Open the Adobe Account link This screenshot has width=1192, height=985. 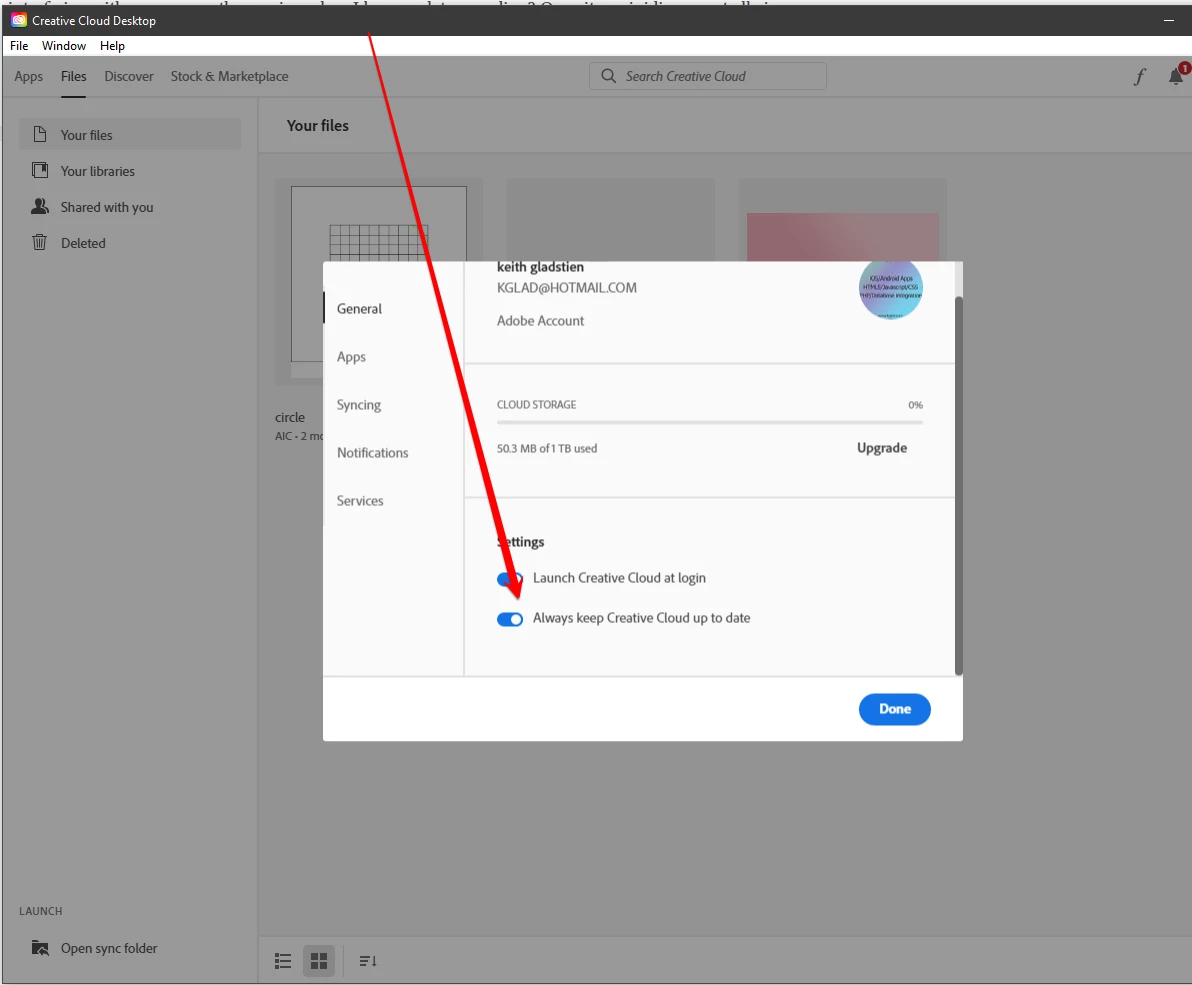pos(541,321)
